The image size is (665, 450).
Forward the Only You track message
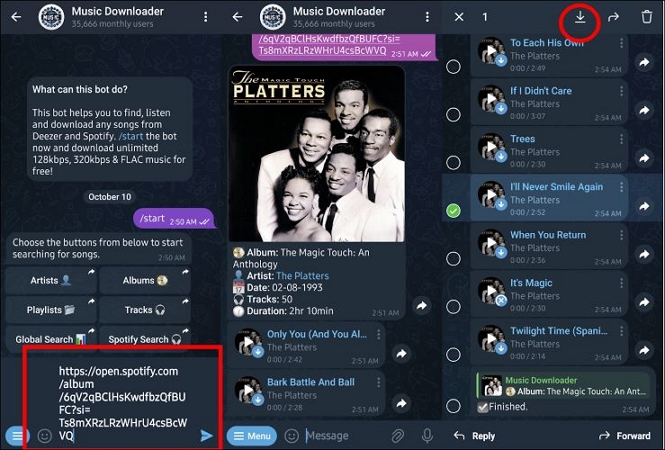401,353
